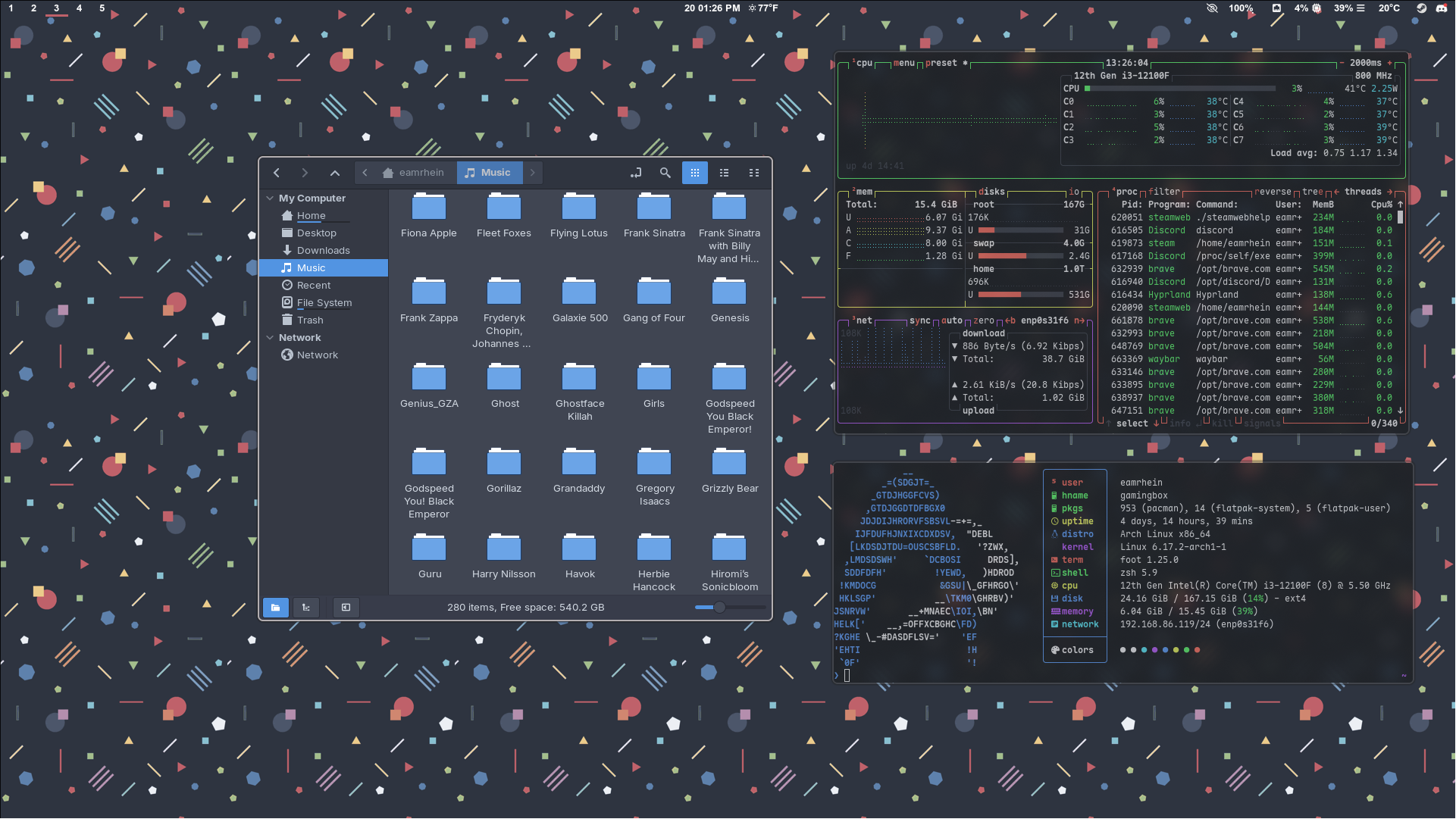
Task: Go back to the previous folder
Action: tap(277, 173)
